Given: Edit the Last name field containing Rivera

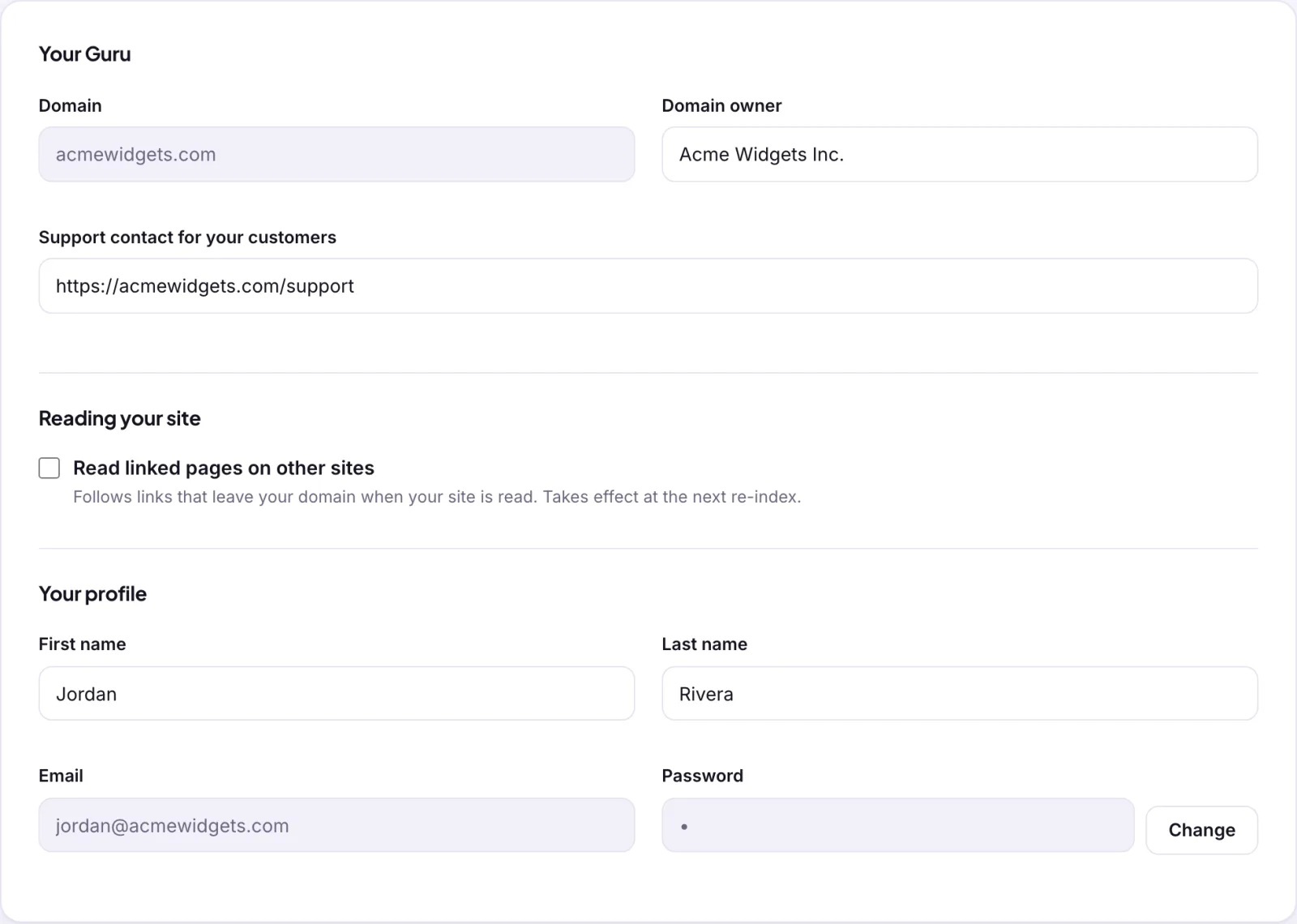Looking at the screenshot, I should pos(960,694).
